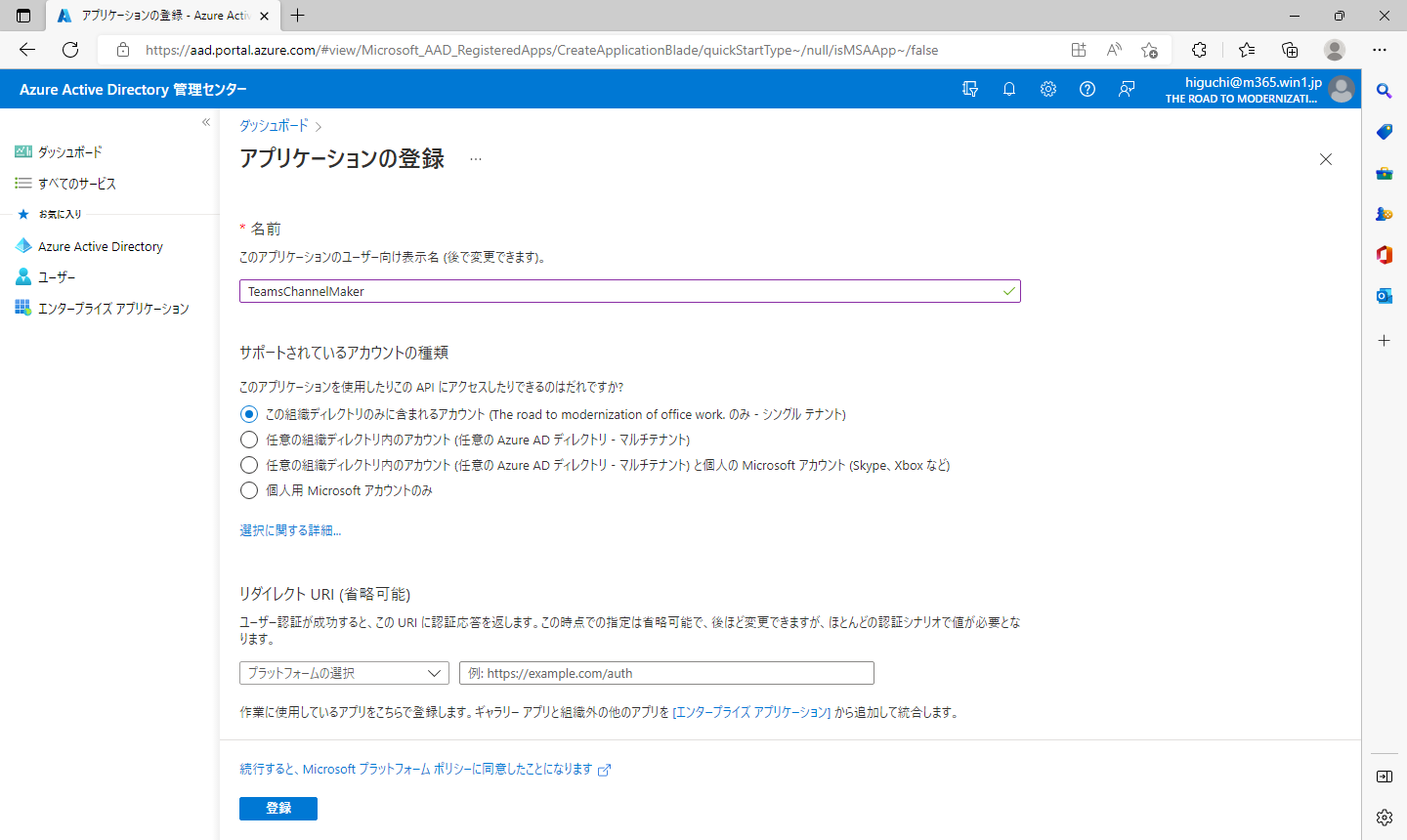1407x840 pixels.
Task: Open the feedback icon in Azure header
Action: tap(1127, 89)
